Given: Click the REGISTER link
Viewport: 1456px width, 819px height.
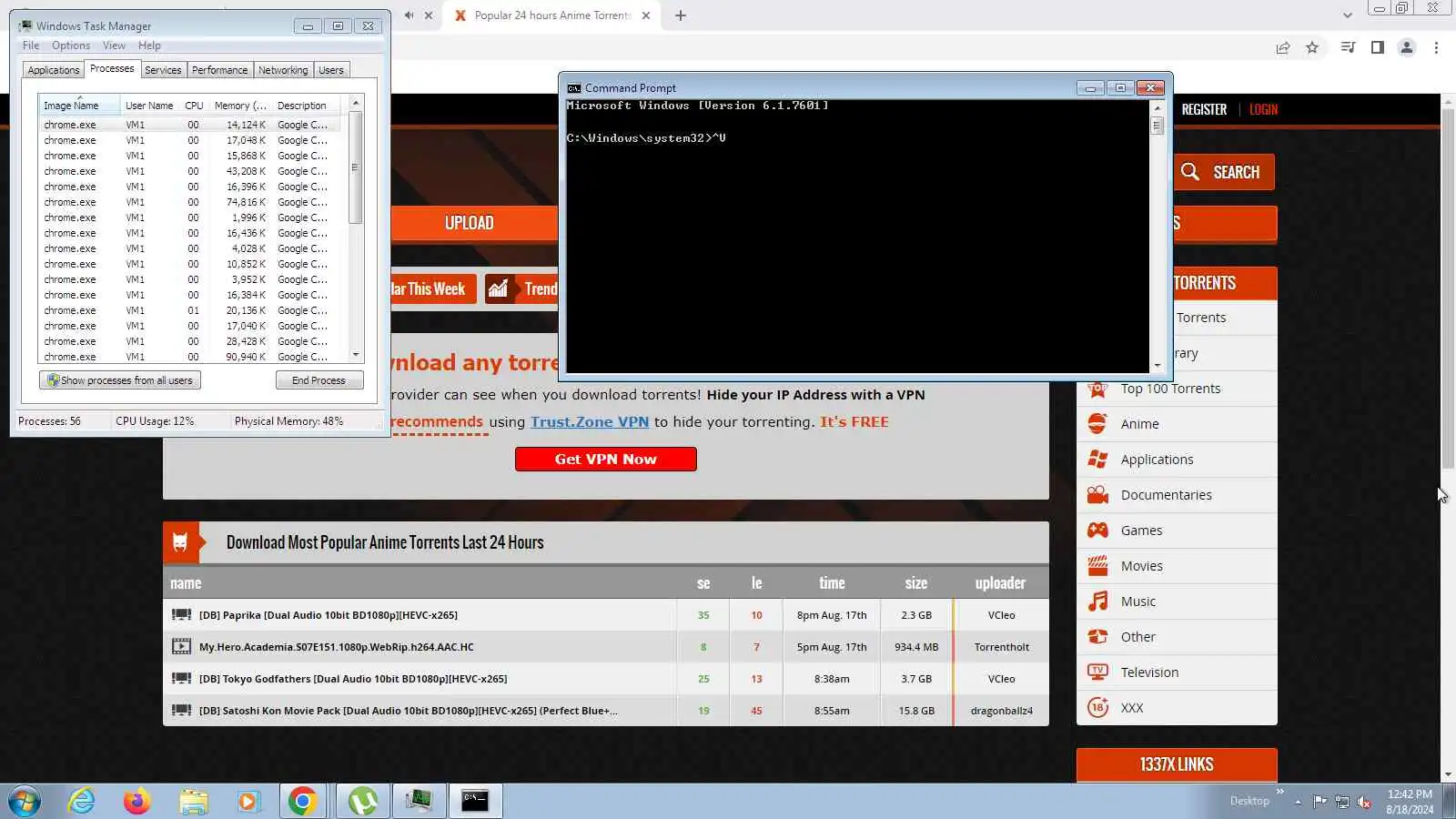Looking at the screenshot, I should [1203, 109].
